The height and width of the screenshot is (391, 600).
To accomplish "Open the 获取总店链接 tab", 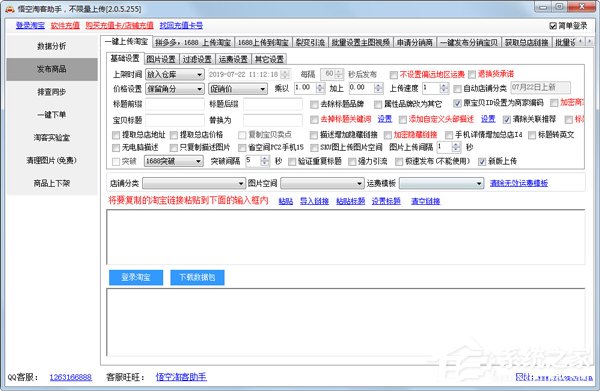I will tap(527, 42).
